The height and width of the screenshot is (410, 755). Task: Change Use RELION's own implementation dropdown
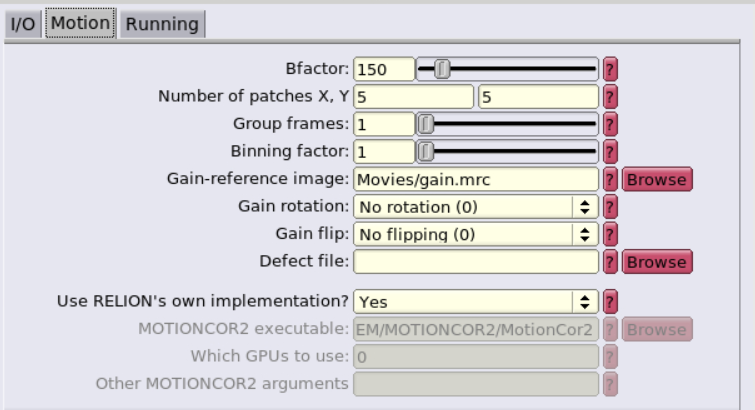(x=476, y=302)
